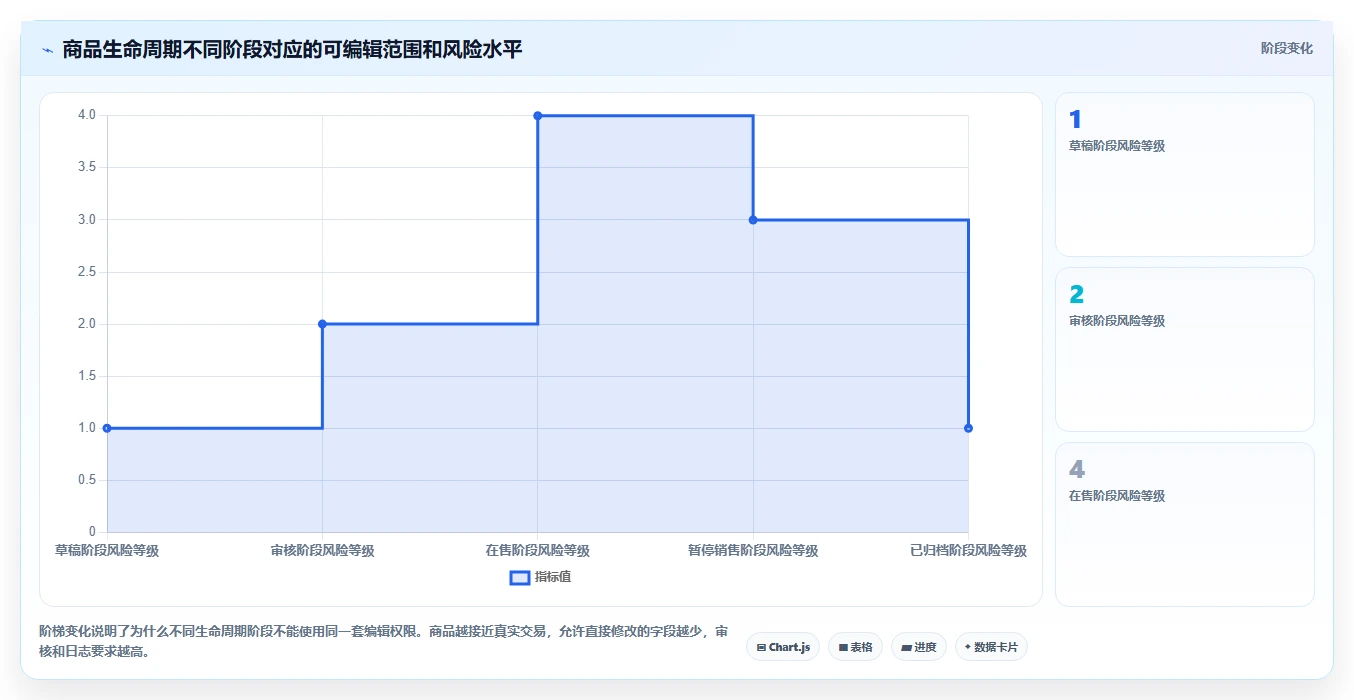Open the card showing value 2 审核阶段风险等级
This screenshot has width=1354, height=700.
1184,349
